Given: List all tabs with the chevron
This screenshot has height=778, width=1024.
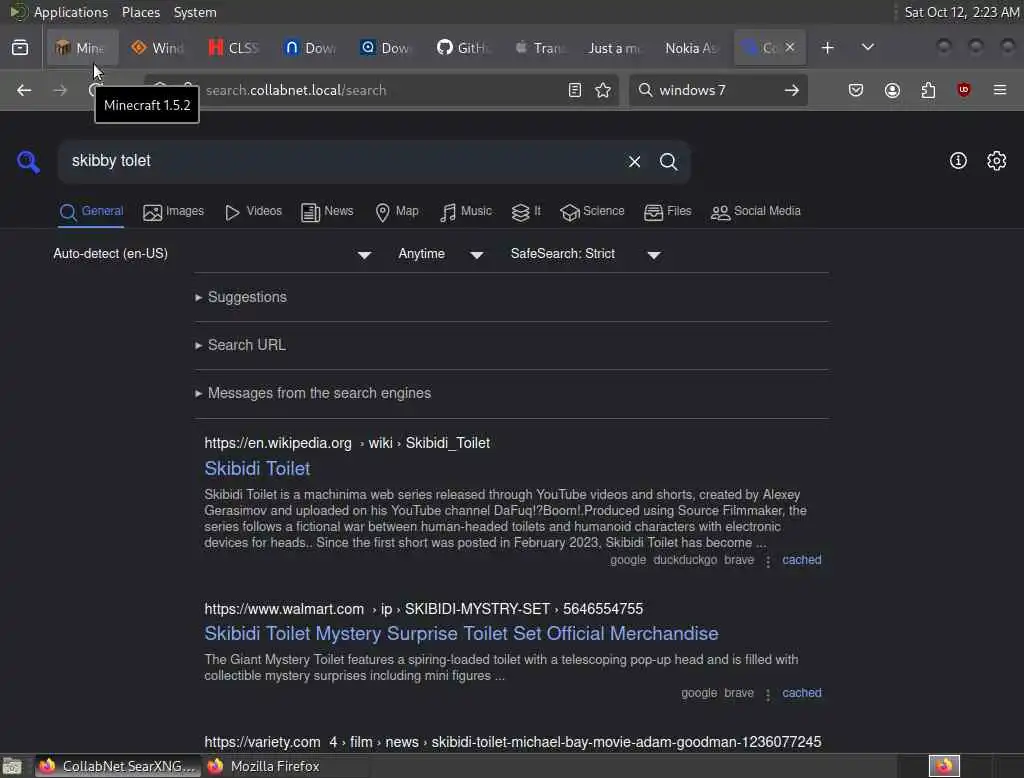Looking at the screenshot, I should (x=868, y=47).
